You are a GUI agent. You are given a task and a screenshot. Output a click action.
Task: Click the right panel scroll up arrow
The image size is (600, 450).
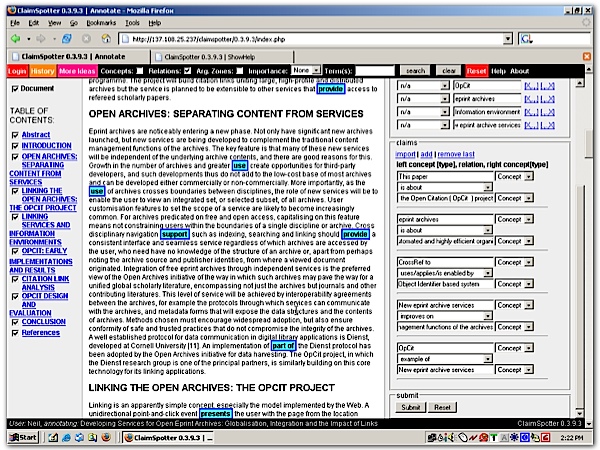coord(579,83)
